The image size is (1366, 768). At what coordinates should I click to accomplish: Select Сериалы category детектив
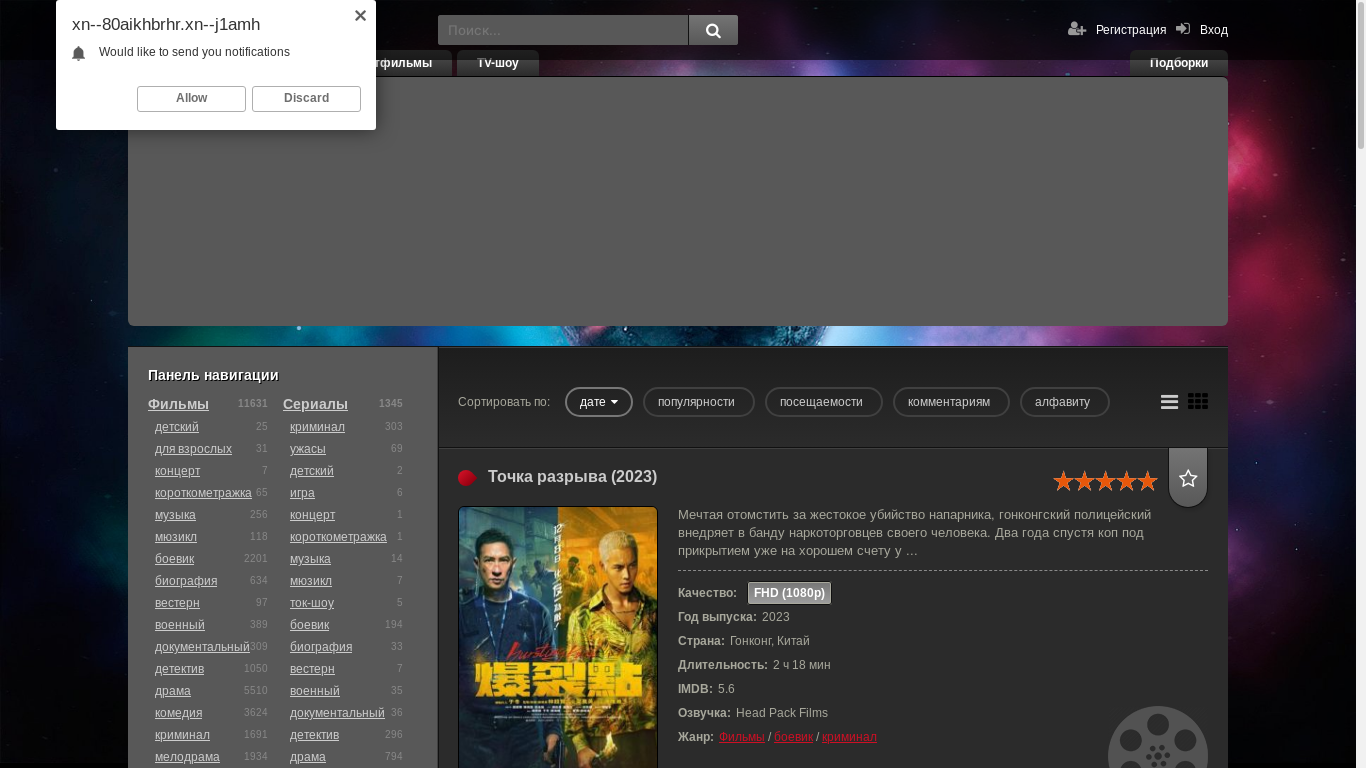(x=314, y=735)
